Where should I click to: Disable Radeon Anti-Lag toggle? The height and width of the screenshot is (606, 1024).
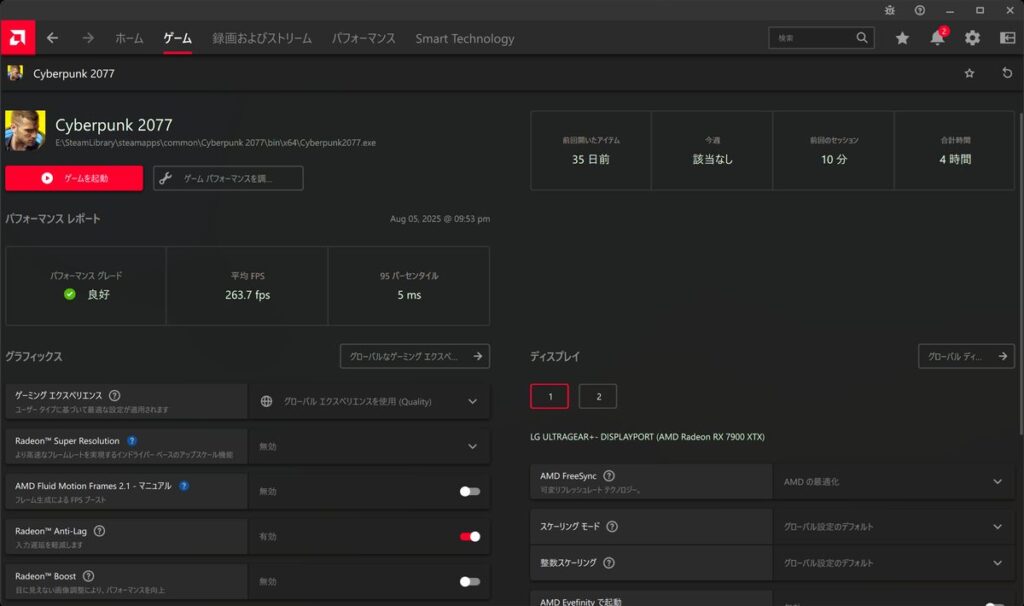point(470,536)
